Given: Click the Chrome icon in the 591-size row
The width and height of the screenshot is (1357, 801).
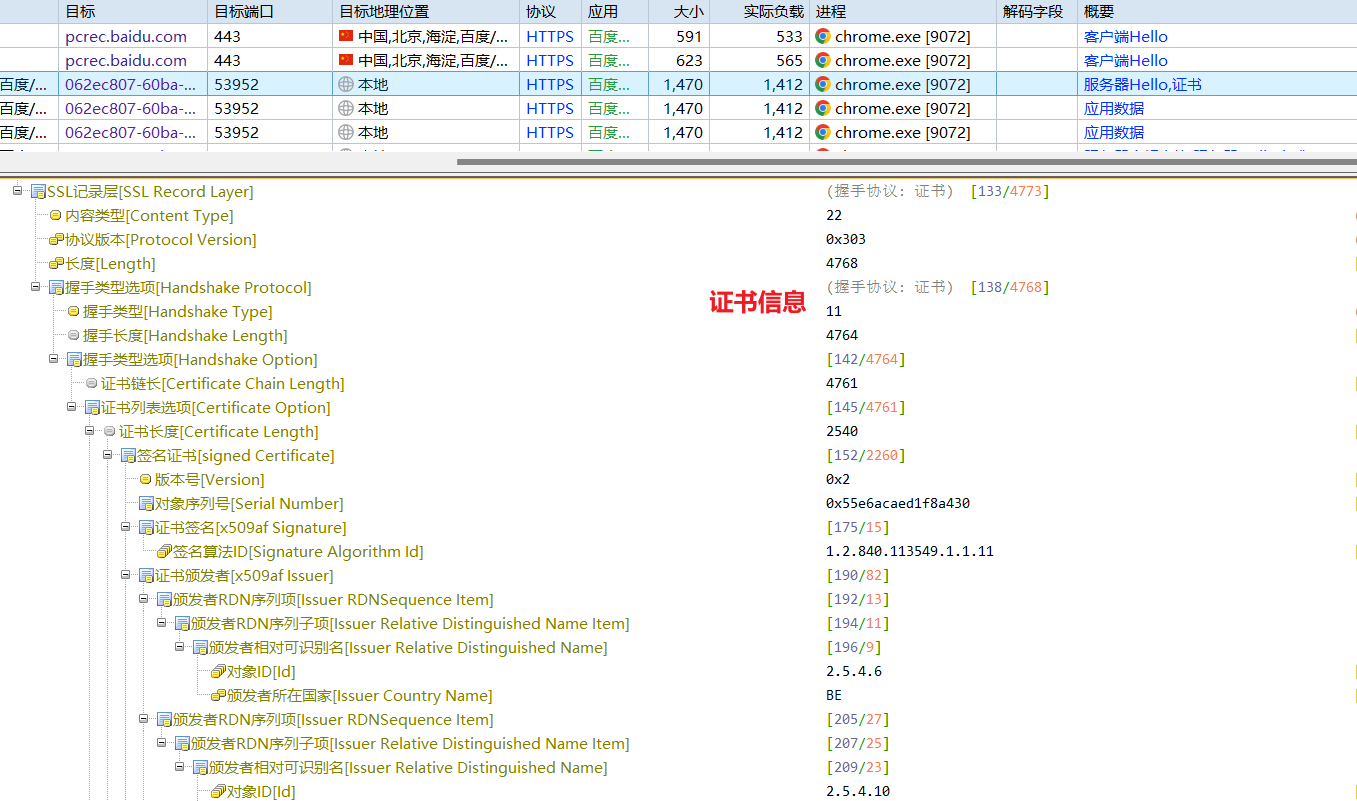Looking at the screenshot, I should (823, 36).
